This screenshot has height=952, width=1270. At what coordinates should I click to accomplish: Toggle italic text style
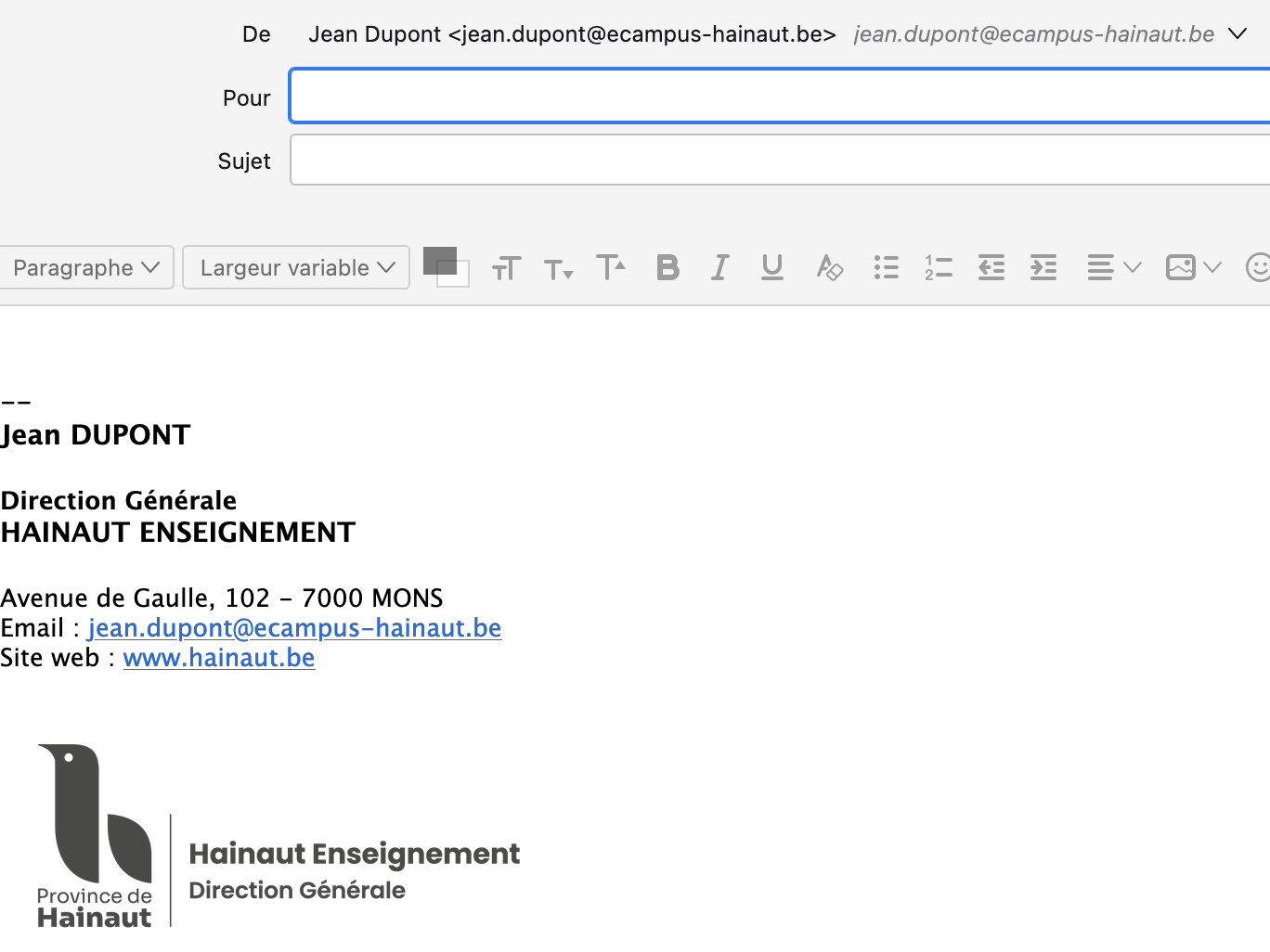click(719, 268)
